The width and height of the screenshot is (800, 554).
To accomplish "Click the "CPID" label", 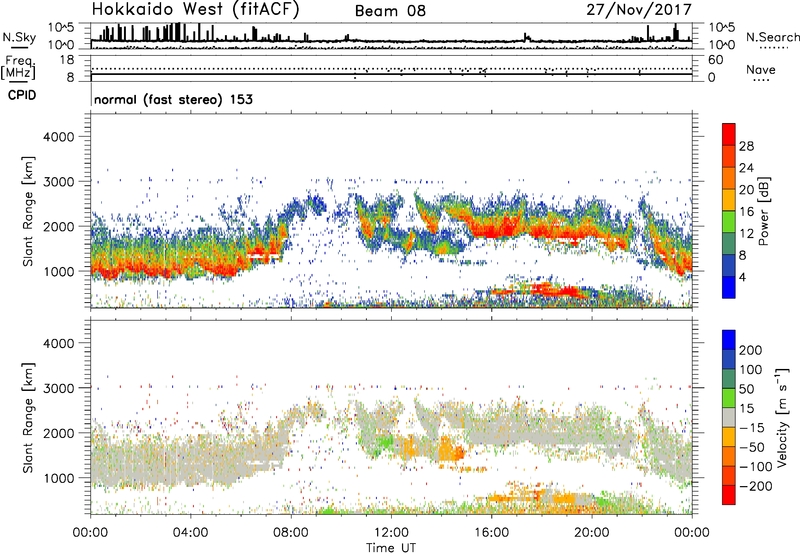I will [22, 95].
